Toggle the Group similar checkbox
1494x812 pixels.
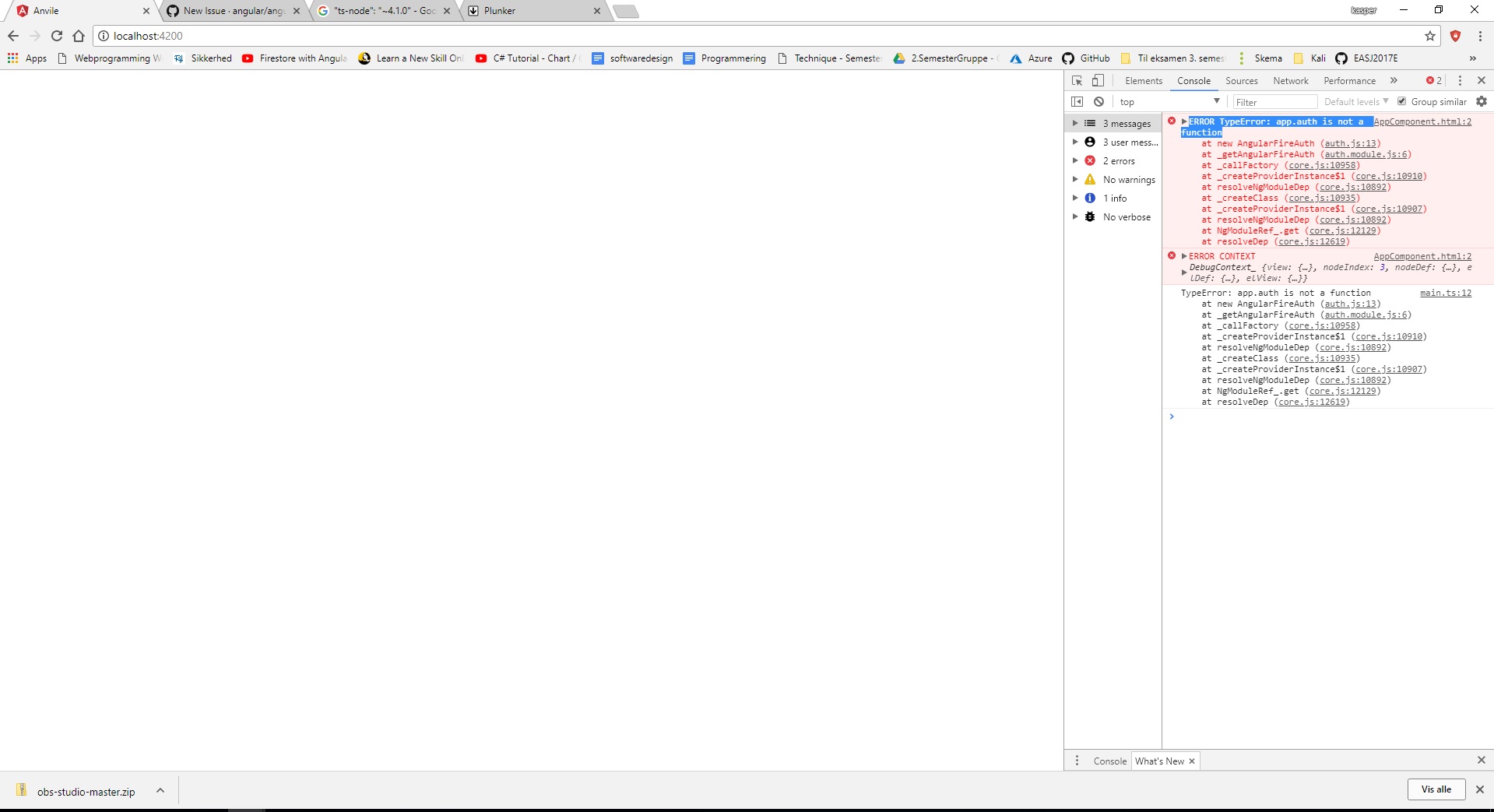tap(1402, 101)
